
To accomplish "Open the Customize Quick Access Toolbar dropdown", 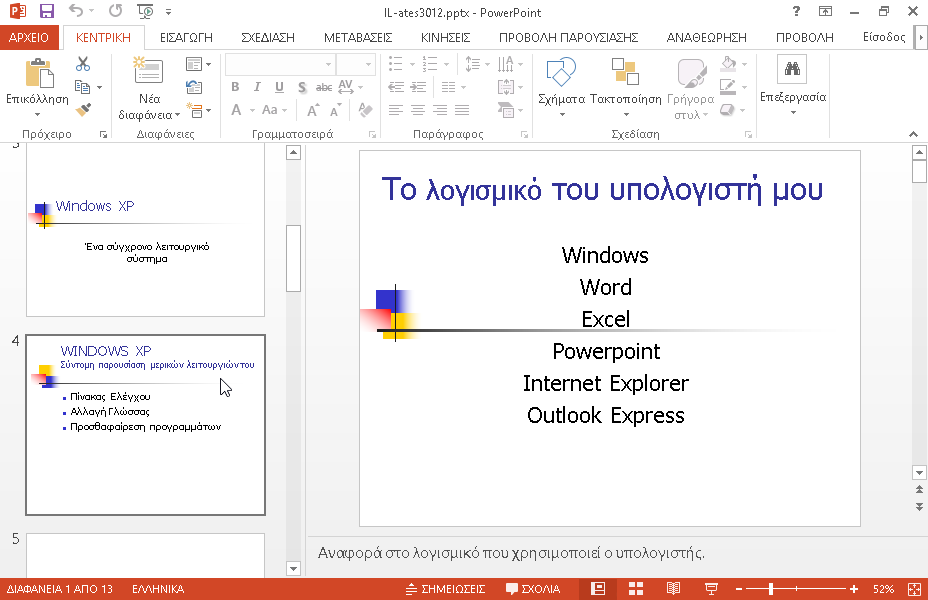I will (169, 11).
